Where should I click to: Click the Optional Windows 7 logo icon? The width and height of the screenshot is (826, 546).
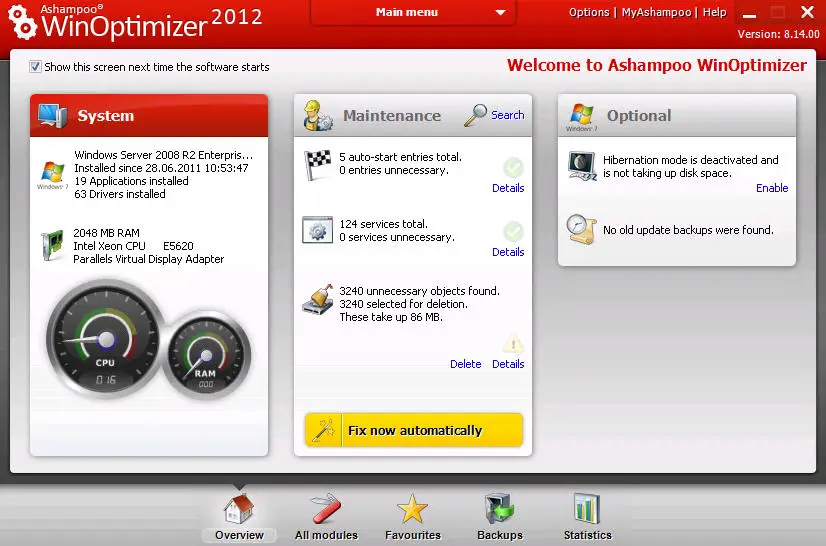click(x=582, y=116)
